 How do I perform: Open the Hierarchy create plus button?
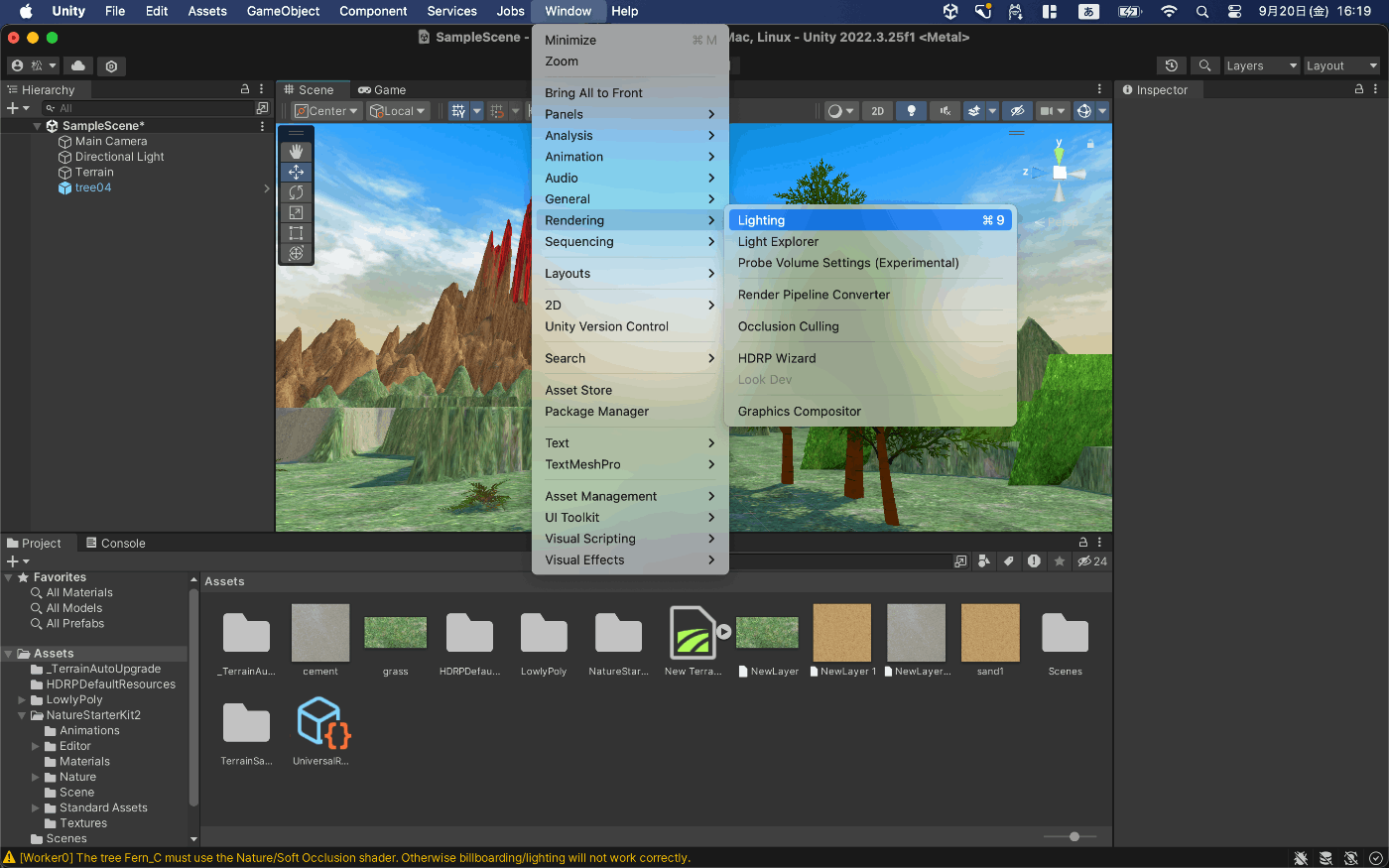[18, 108]
